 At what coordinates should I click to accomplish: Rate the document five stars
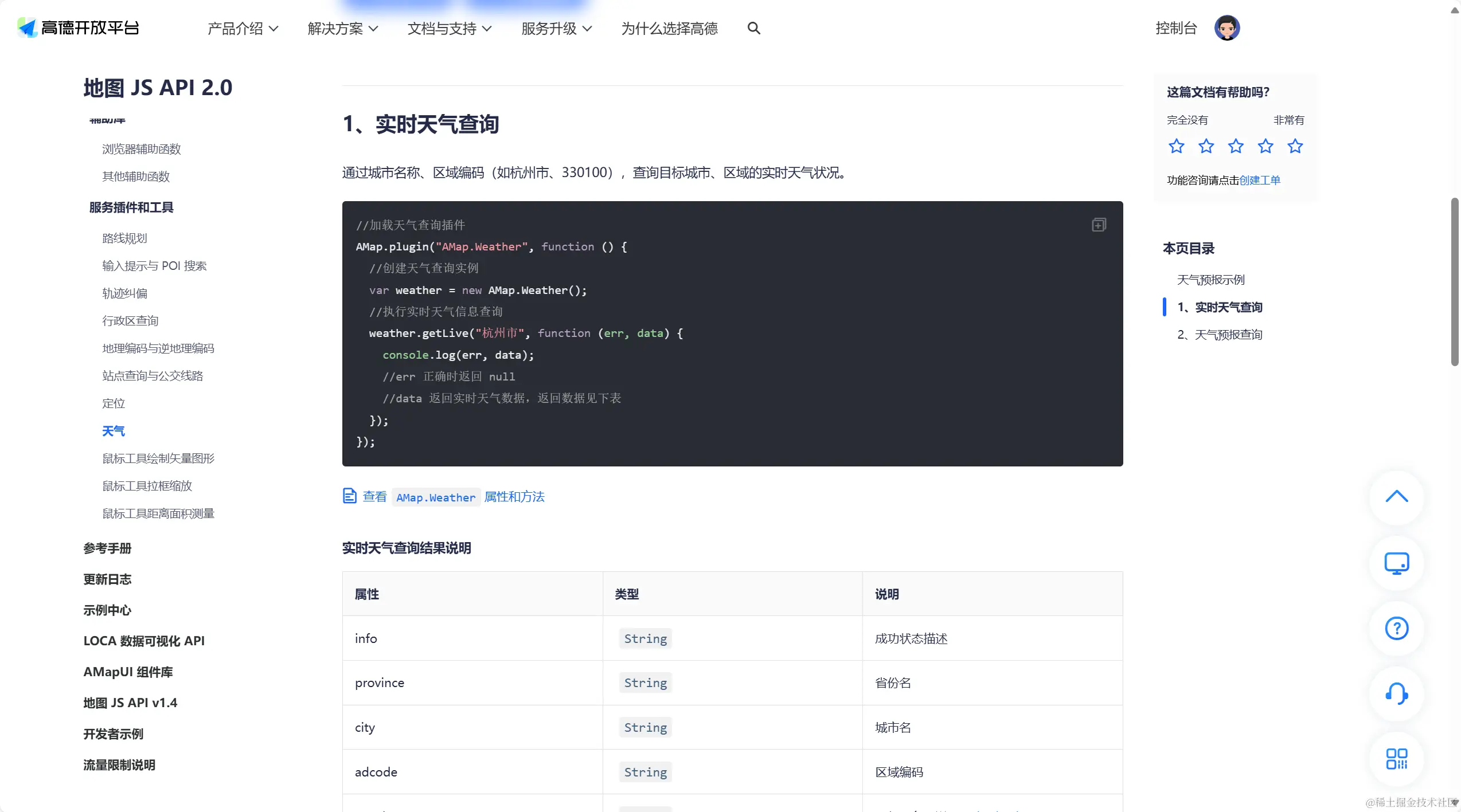1295,147
